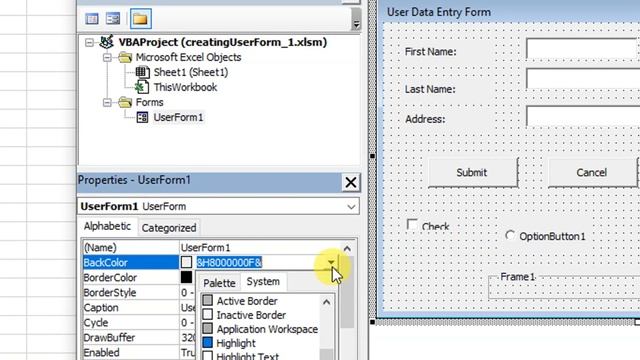This screenshot has height=360, width=640.
Task: Open the Palette tab of color picker
Action: pyautogui.click(x=219, y=283)
